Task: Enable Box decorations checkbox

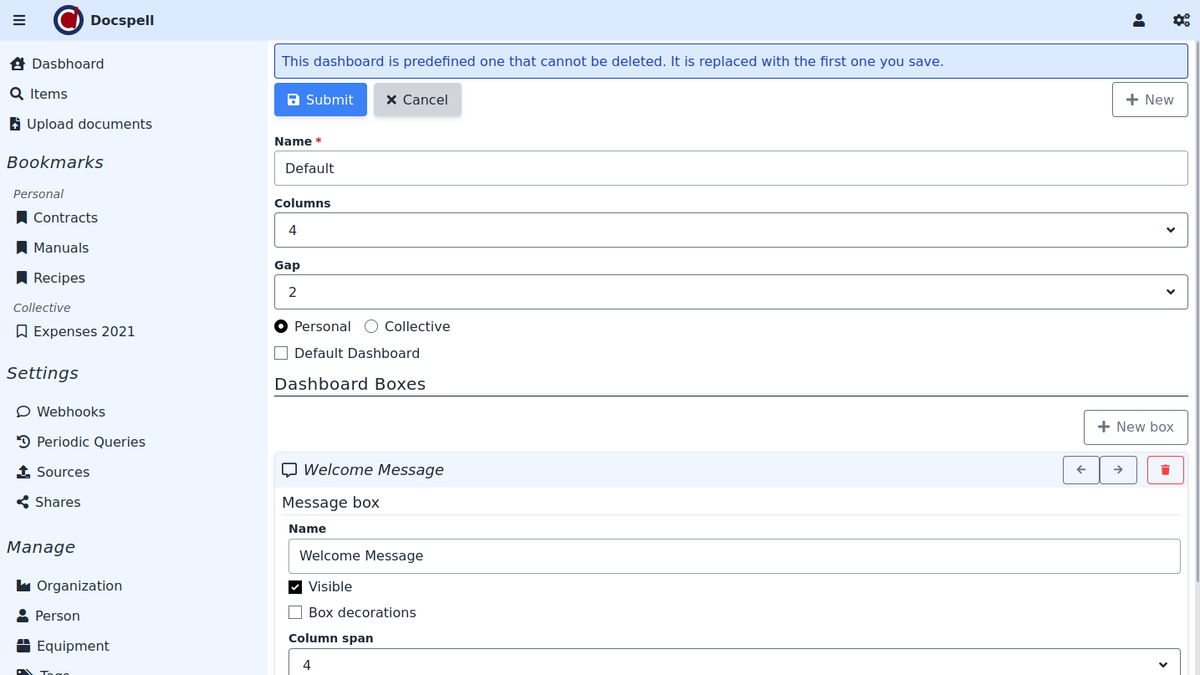Action: pyautogui.click(x=295, y=613)
